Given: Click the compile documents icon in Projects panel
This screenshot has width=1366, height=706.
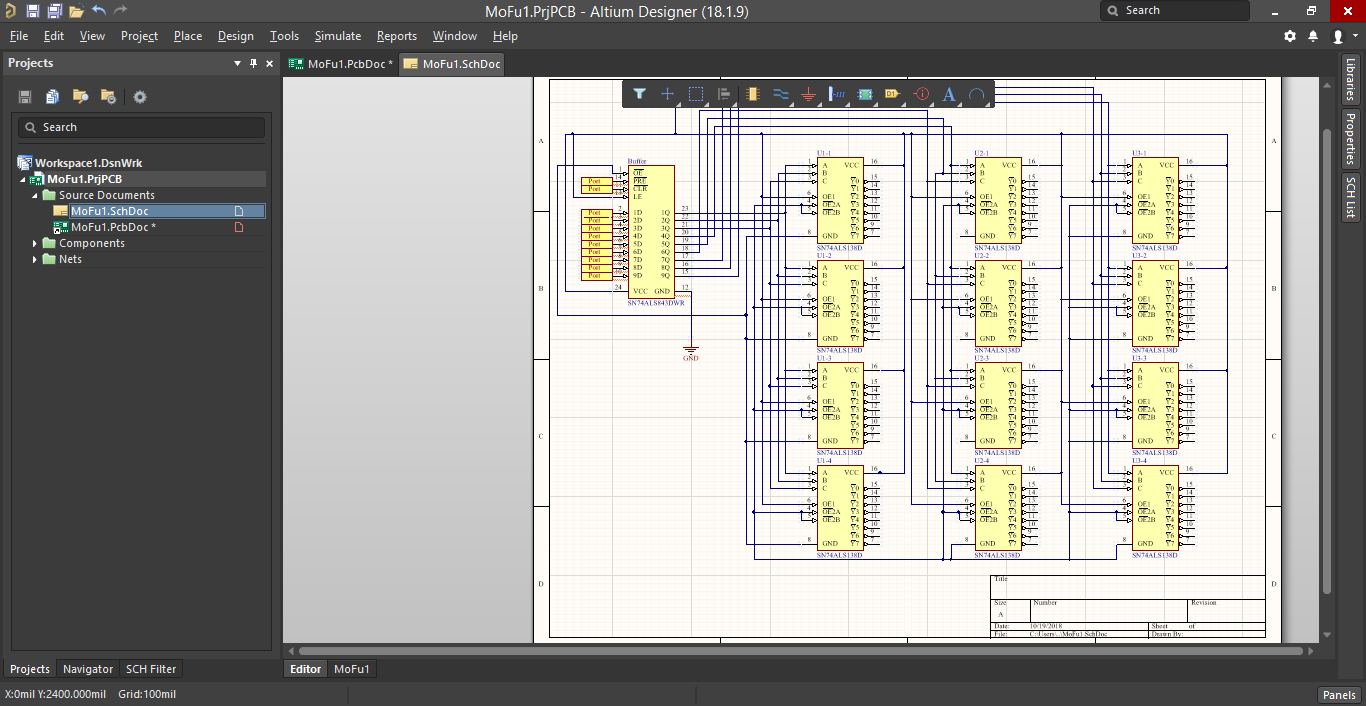Looking at the screenshot, I should coord(52,97).
